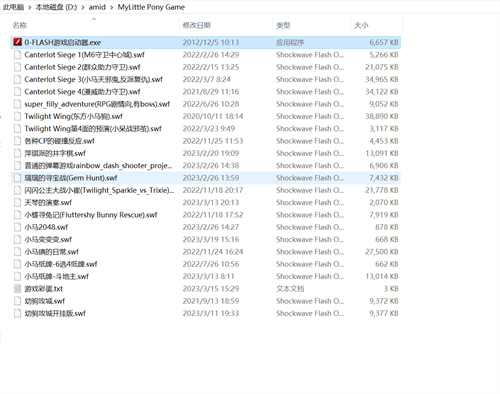Screen dimensions: 500x394
Task: Click the icon of 小马纸牌-斗地主.swf
Action: coord(17,277)
